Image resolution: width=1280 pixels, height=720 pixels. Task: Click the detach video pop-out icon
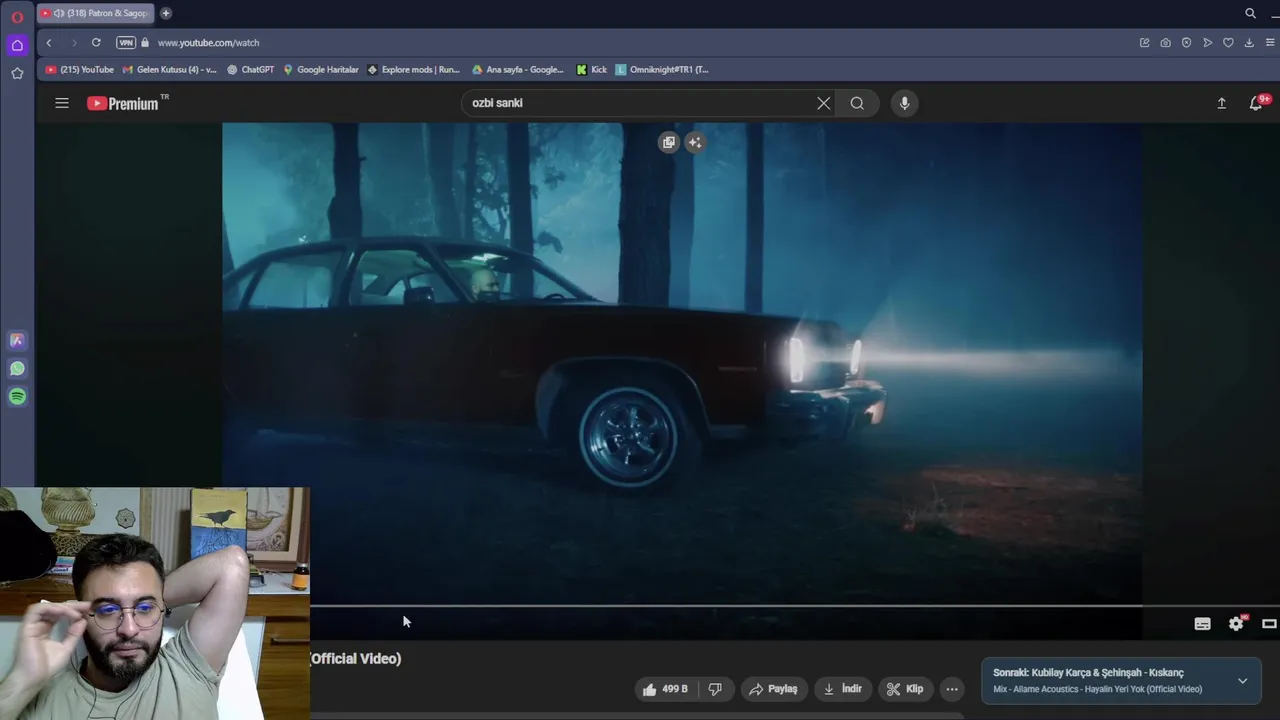669,142
